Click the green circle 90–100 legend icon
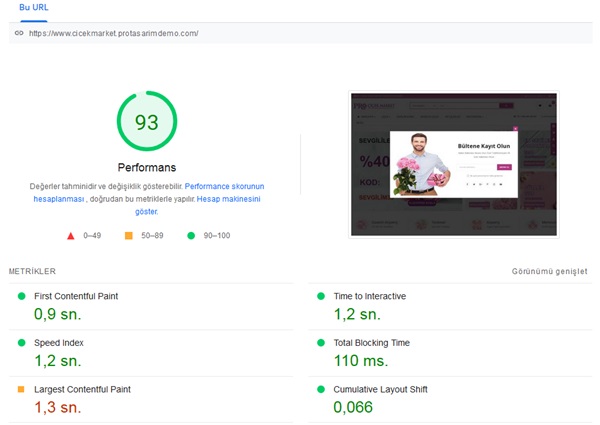Viewport: 600px width, 425px height. tap(191, 236)
